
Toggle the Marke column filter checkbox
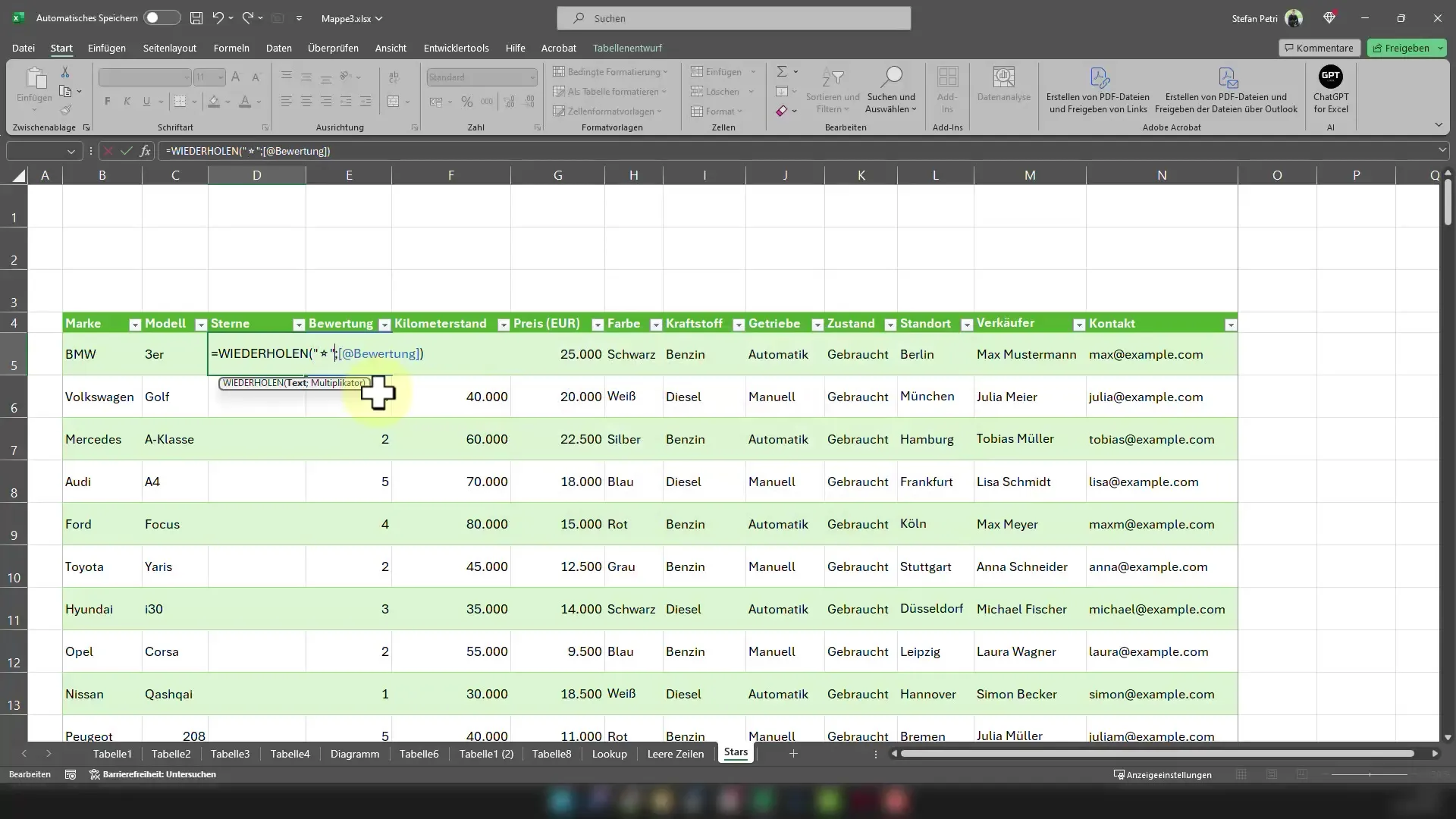[x=134, y=324]
